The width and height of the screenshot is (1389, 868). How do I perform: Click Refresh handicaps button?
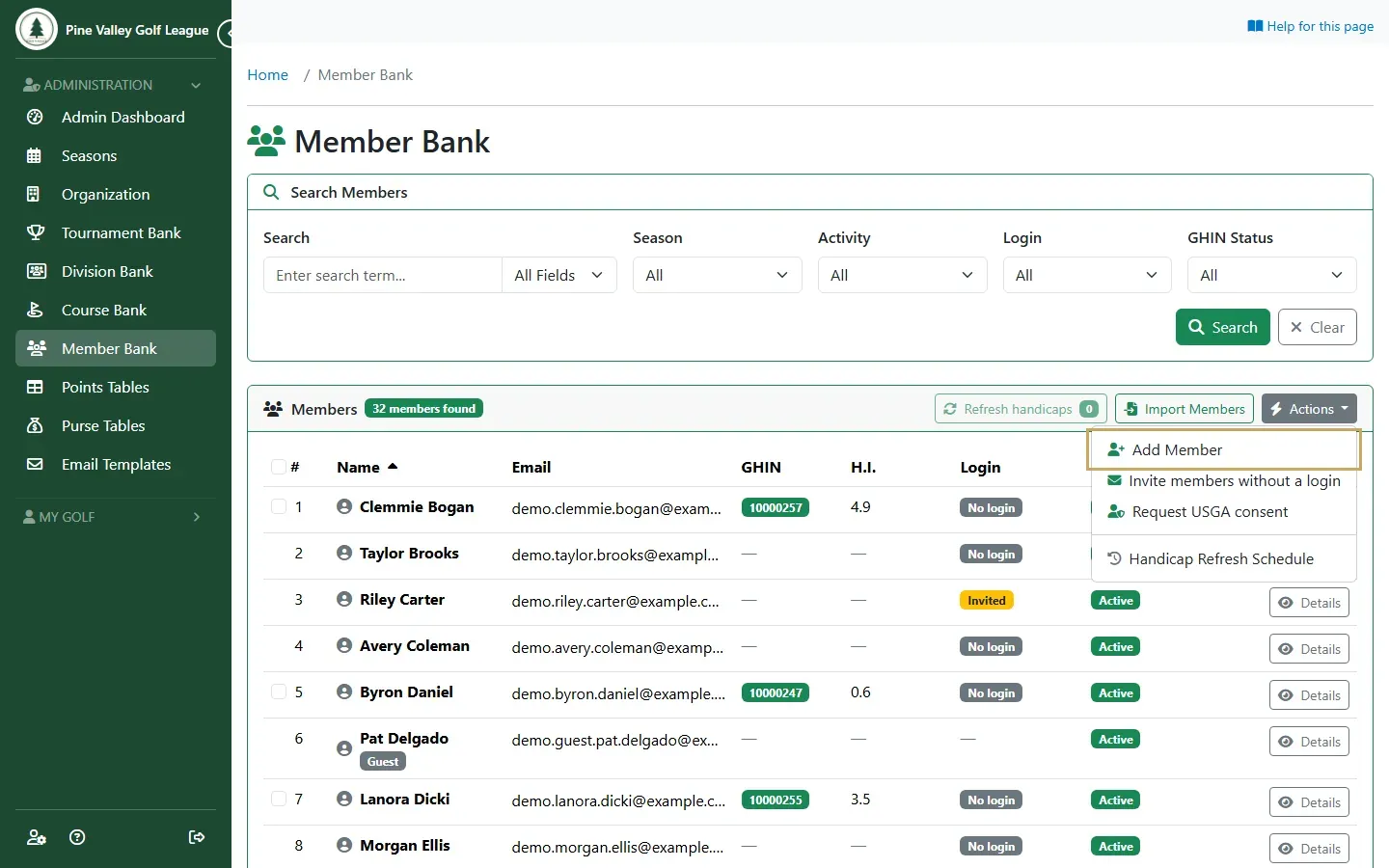1021,409
